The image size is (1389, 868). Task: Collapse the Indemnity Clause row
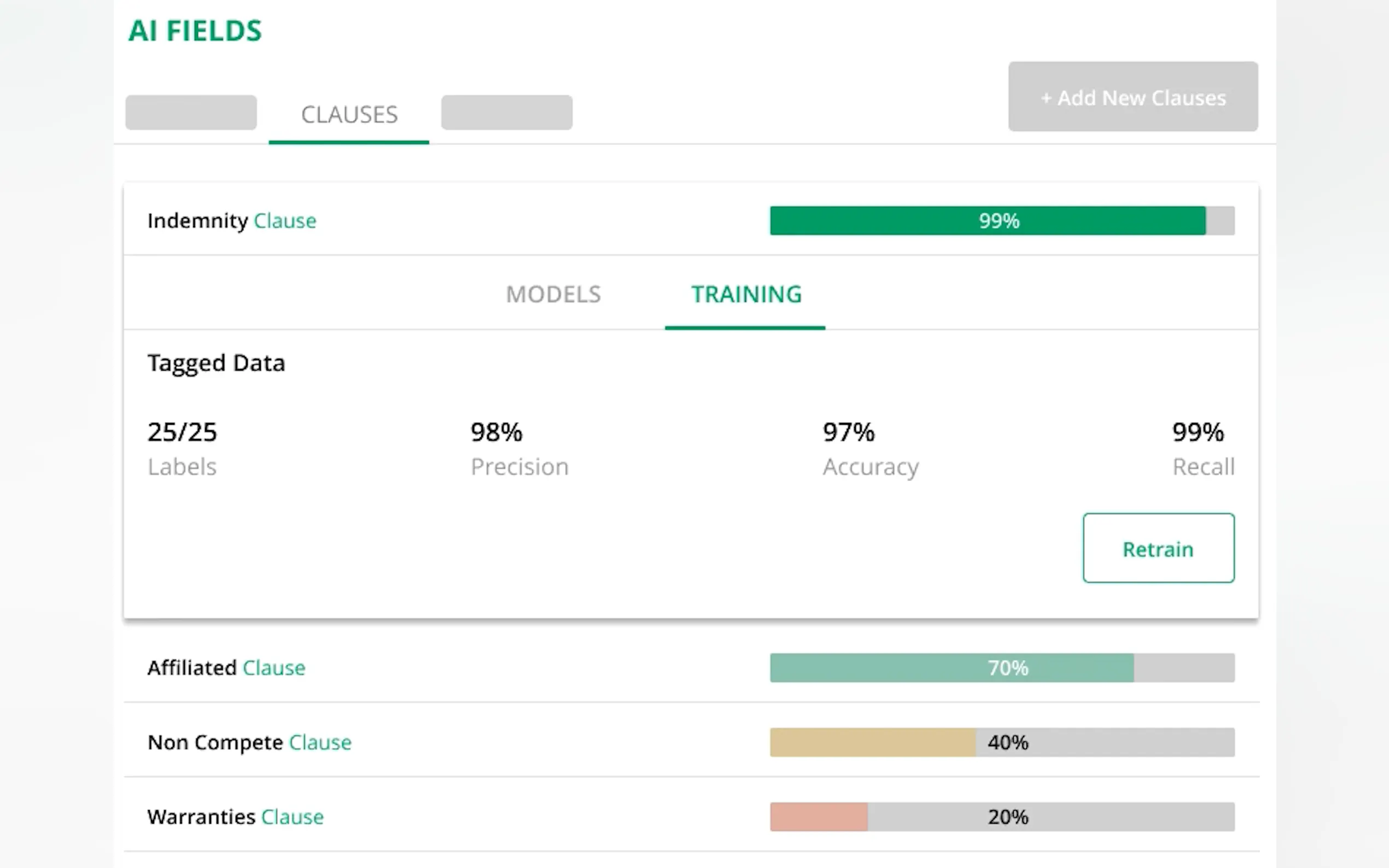[232, 221]
